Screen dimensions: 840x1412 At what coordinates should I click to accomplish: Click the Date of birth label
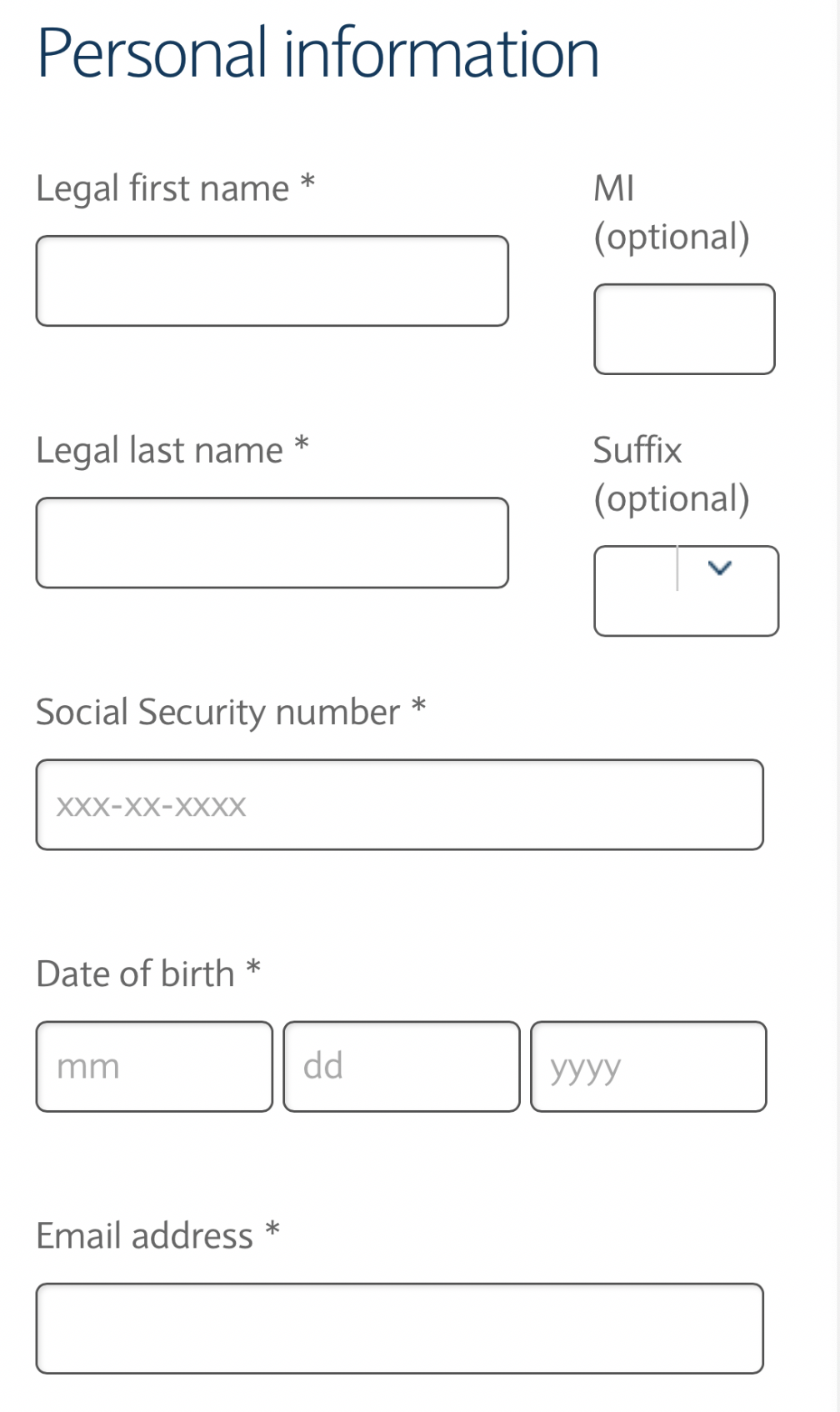coord(148,974)
